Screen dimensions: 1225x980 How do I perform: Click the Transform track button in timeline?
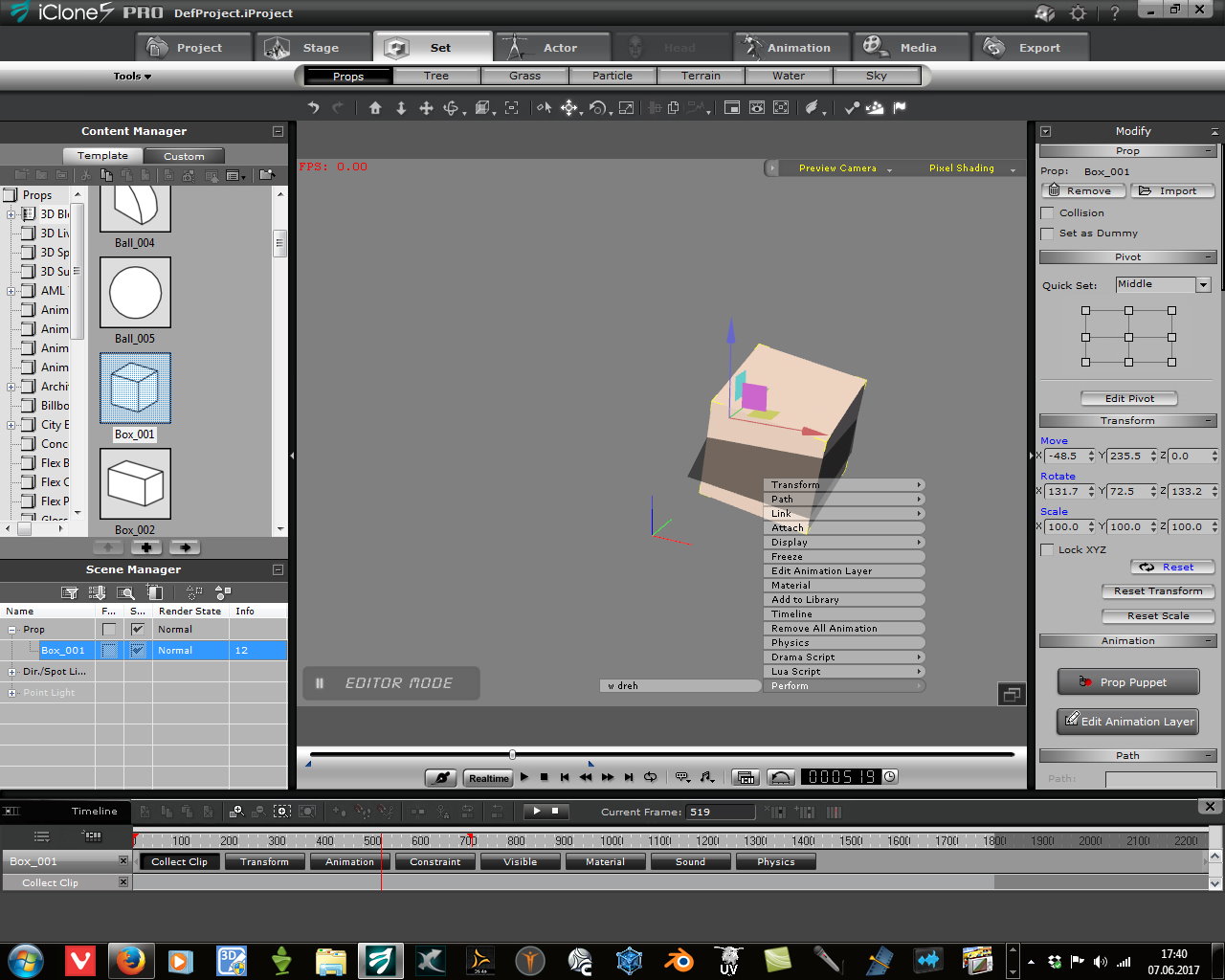264,862
